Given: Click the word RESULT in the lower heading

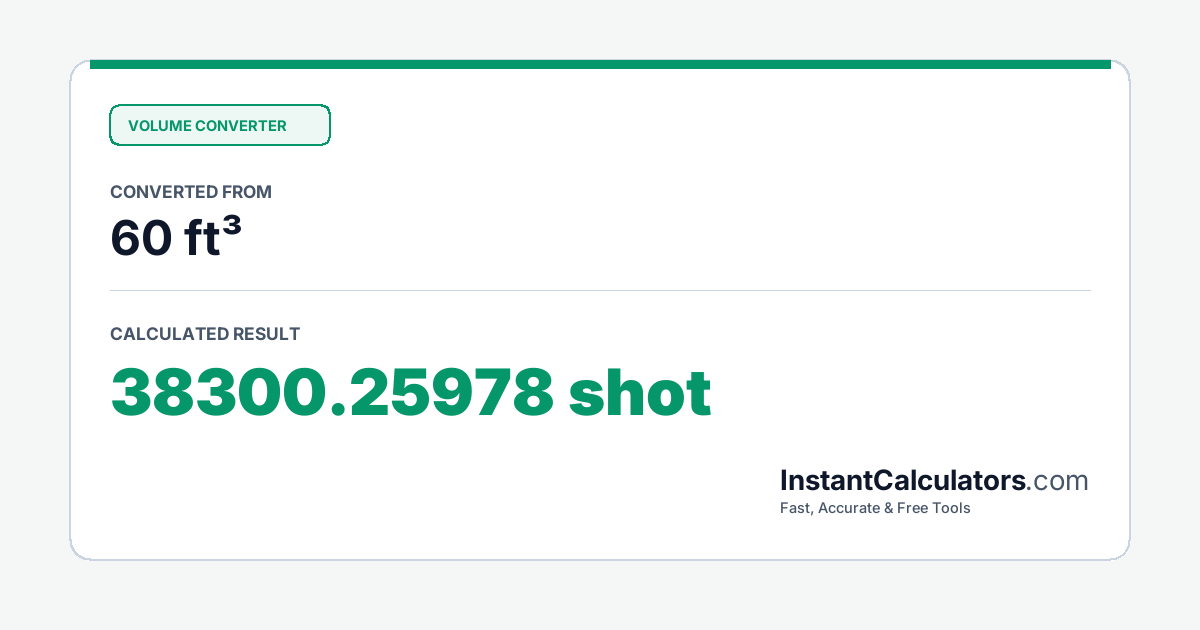Looking at the screenshot, I should point(266,334).
